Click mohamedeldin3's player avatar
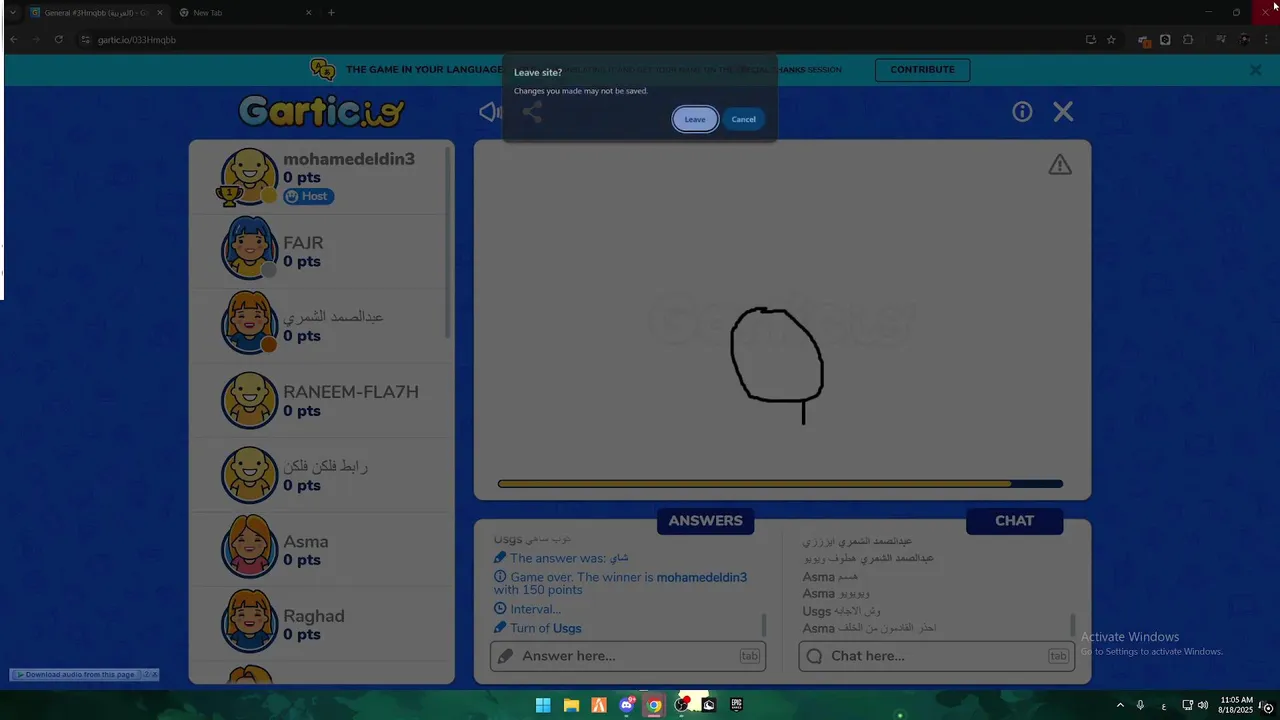Viewport: 1280px width, 720px height. (249, 176)
